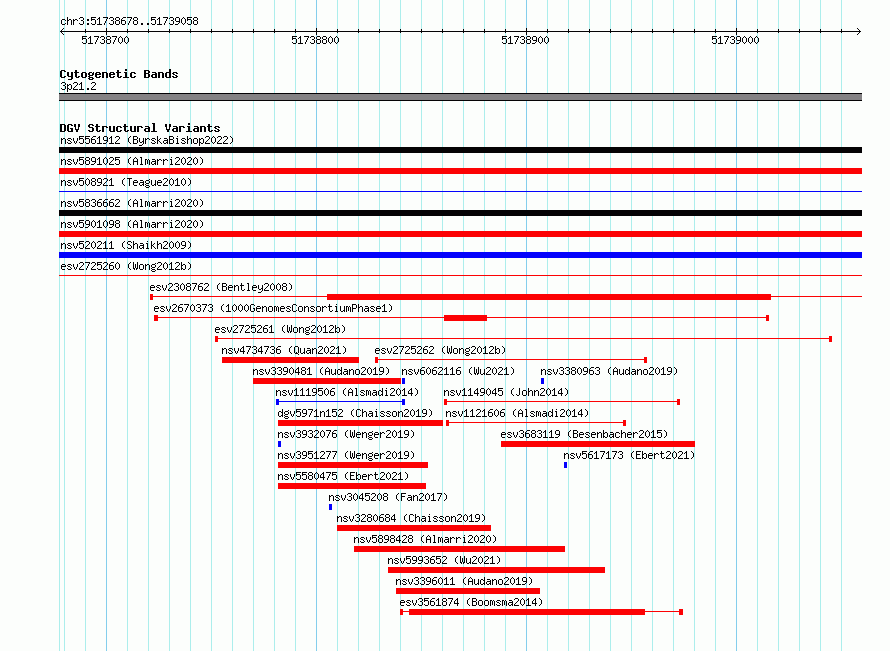Viewport: 890px width, 651px height.
Task: Select the nsv1149045 (John2014) label
Action: [506, 392]
